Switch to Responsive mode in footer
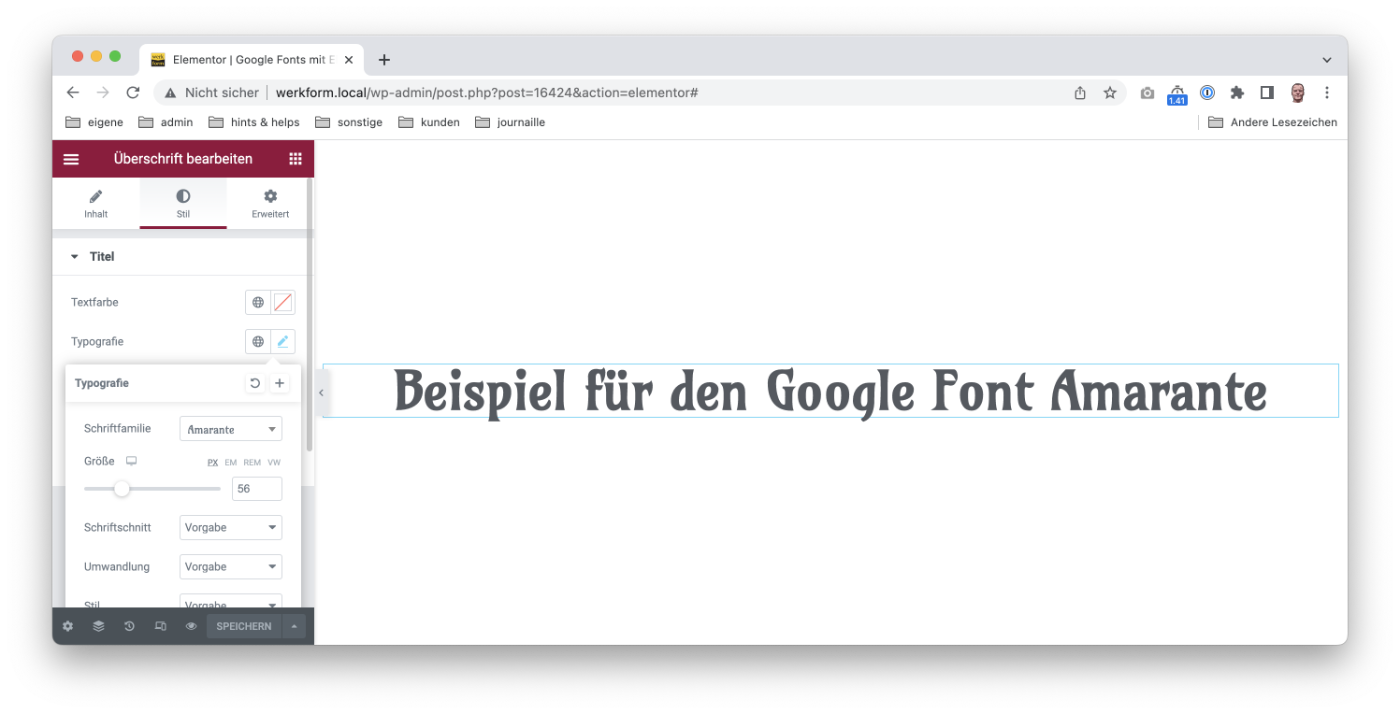Viewport: 1400px width, 714px height. click(x=160, y=626)
